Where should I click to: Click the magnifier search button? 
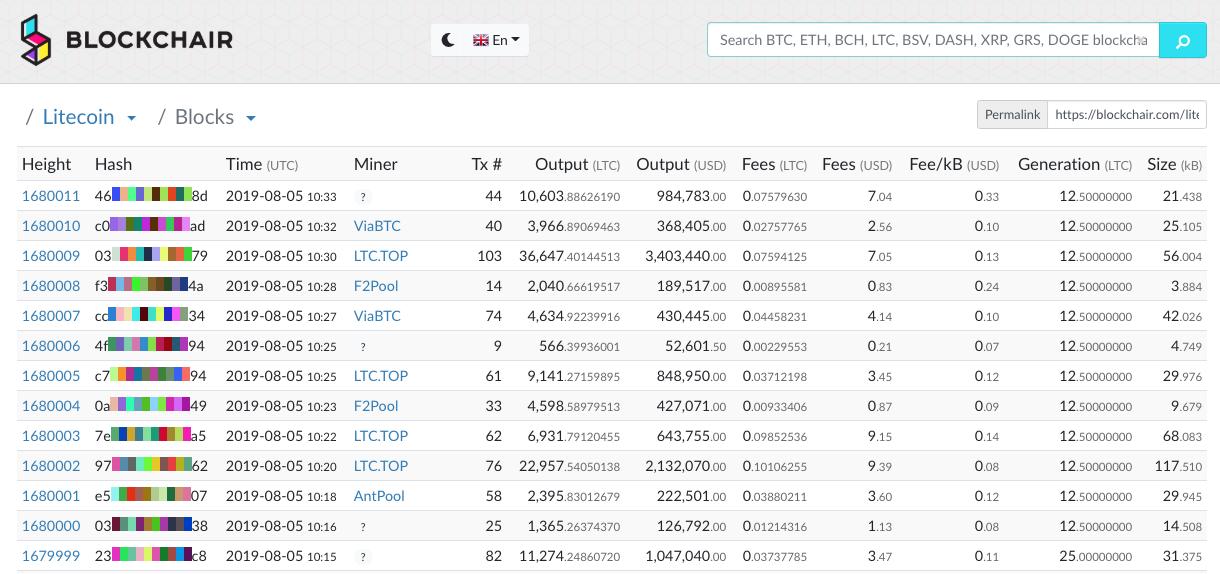point(1183,41)
